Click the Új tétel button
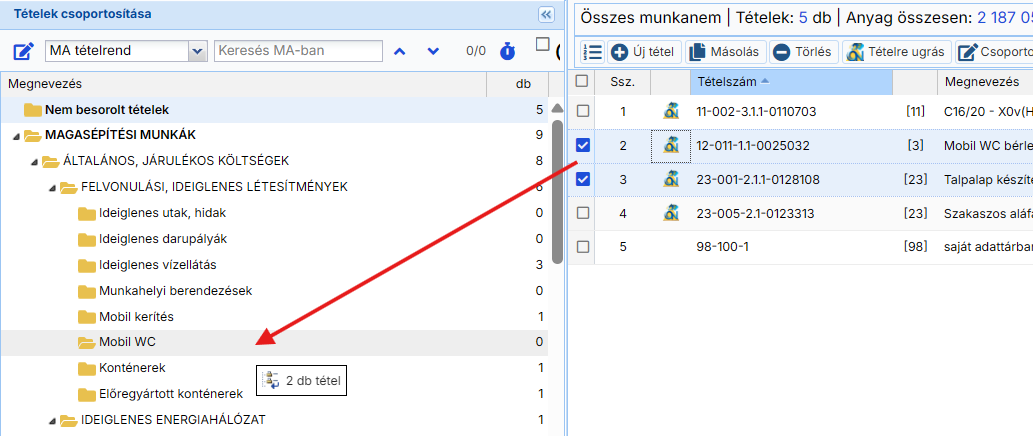This screenshot has height=436, width=1033. 644,52
